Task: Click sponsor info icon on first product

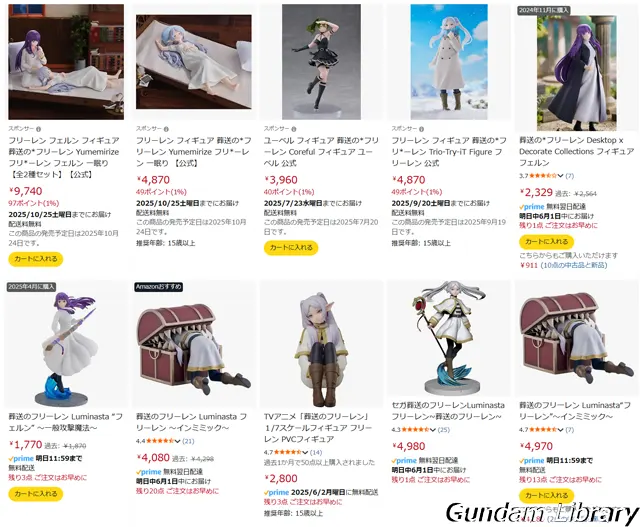Action: pos(38,129)
